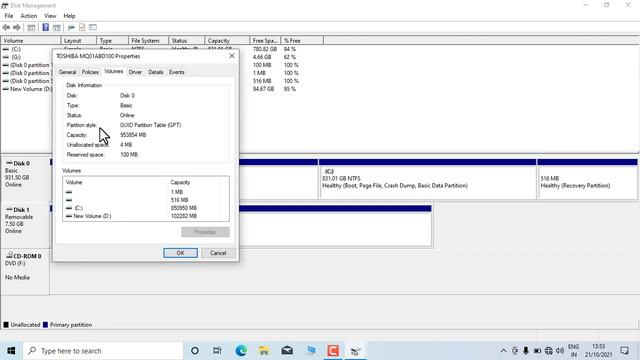The image size is (640, 360).
Task: Select the 516 MB Recovery Partition block
Action: pyautogui.click(x=587, y=179)
